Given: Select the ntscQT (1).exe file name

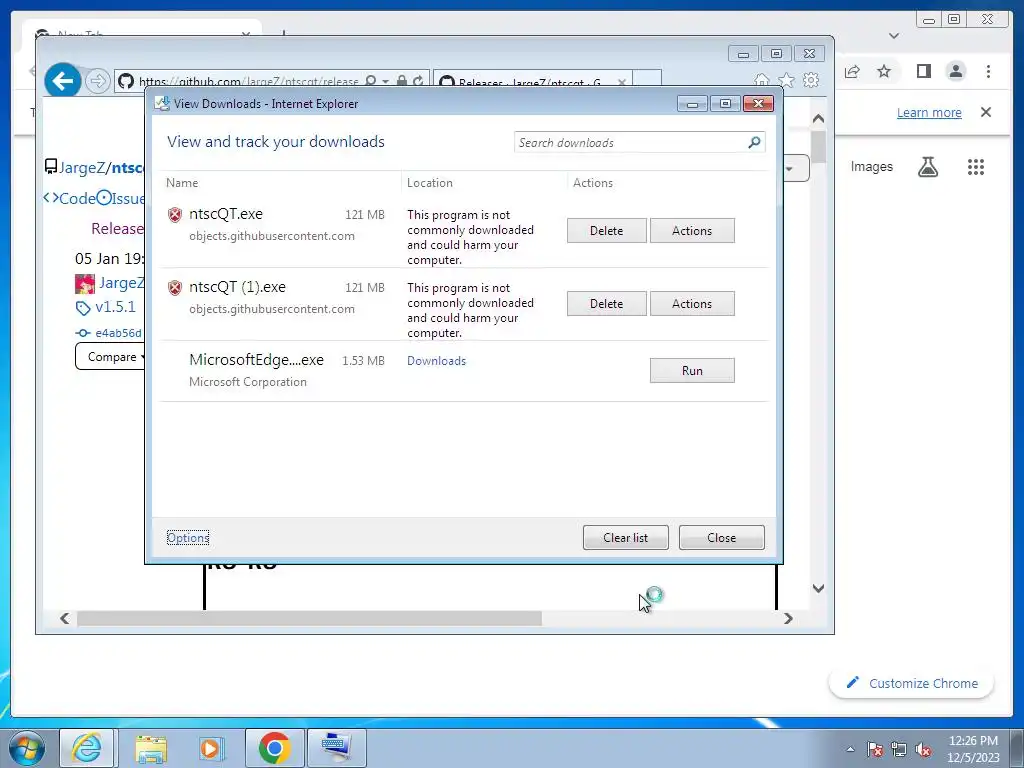Looking at the screenshot, I should 237,287.
